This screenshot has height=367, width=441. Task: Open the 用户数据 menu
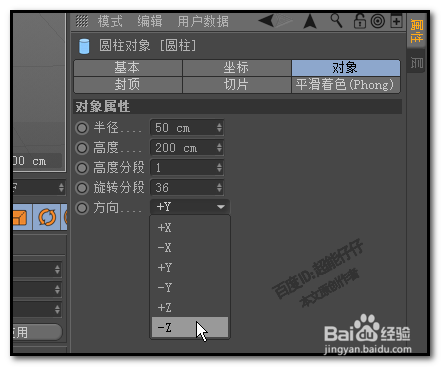(x=203, y=21)
